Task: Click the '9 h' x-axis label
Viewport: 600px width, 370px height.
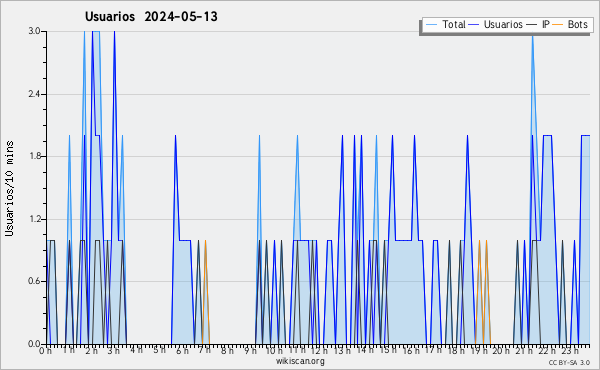Action: pyautogui.click(x=250, y=350)
